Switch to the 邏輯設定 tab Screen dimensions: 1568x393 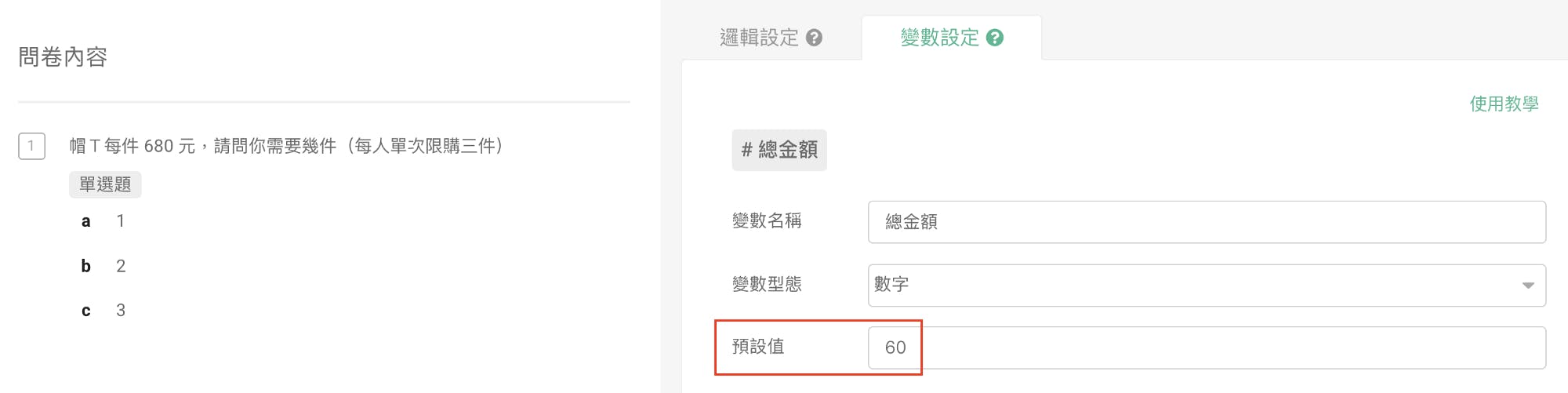pos(759,38)
